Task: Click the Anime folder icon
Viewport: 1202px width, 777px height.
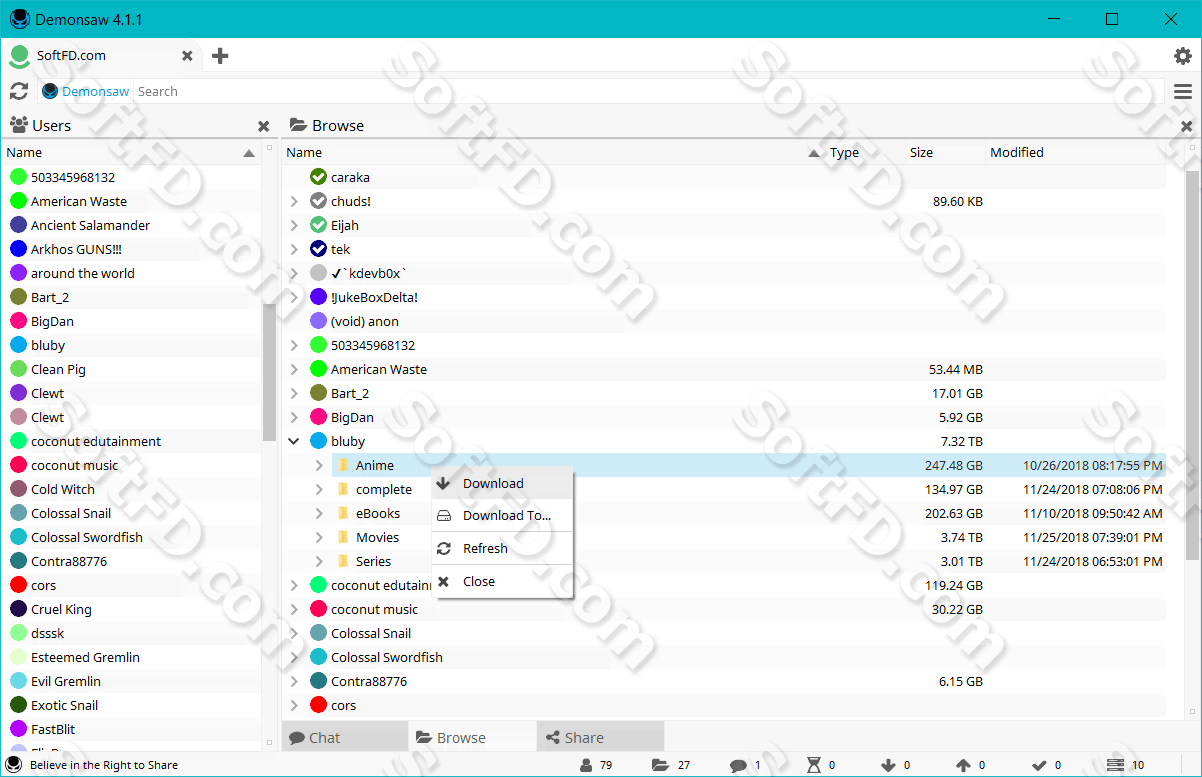Action: coord(343,465)
